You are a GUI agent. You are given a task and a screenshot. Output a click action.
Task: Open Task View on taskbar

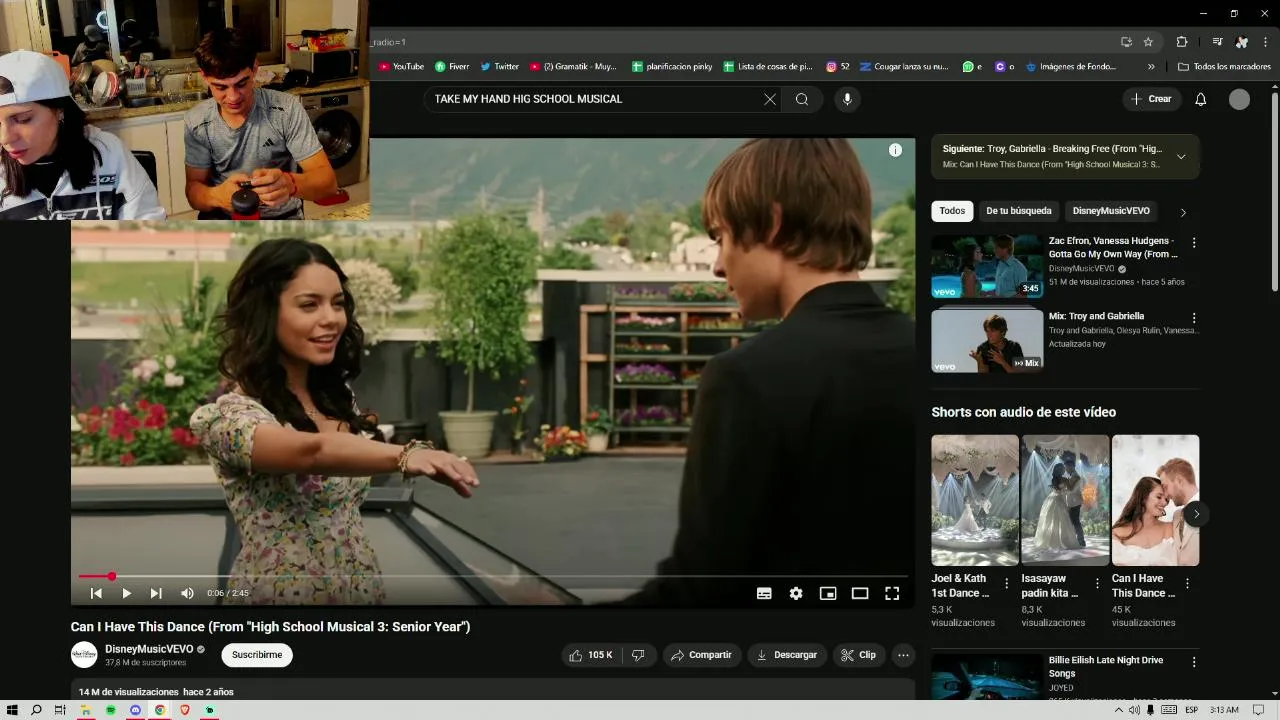point(60,710)
